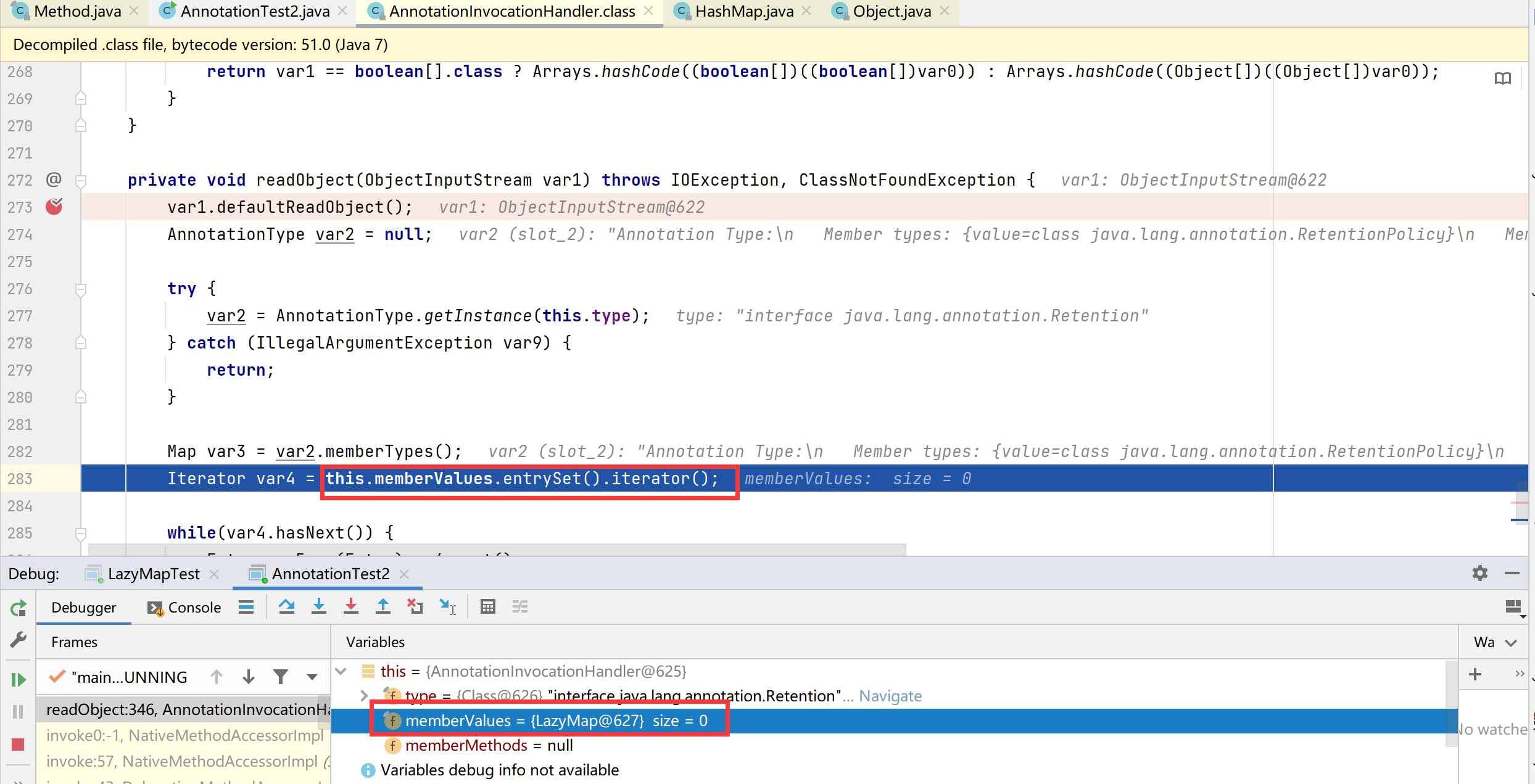Open the Console tab
1535x784 pixels.
point(184,608)
